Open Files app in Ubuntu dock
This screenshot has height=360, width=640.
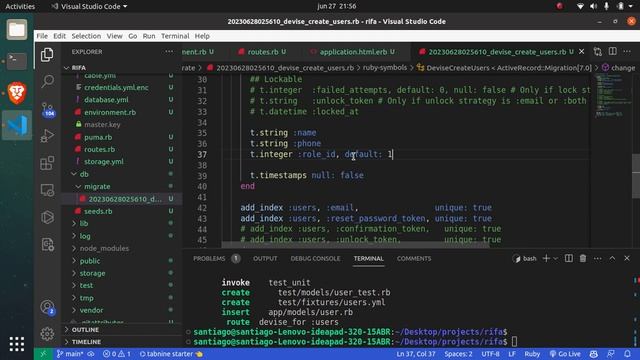(x=17, y=29)
